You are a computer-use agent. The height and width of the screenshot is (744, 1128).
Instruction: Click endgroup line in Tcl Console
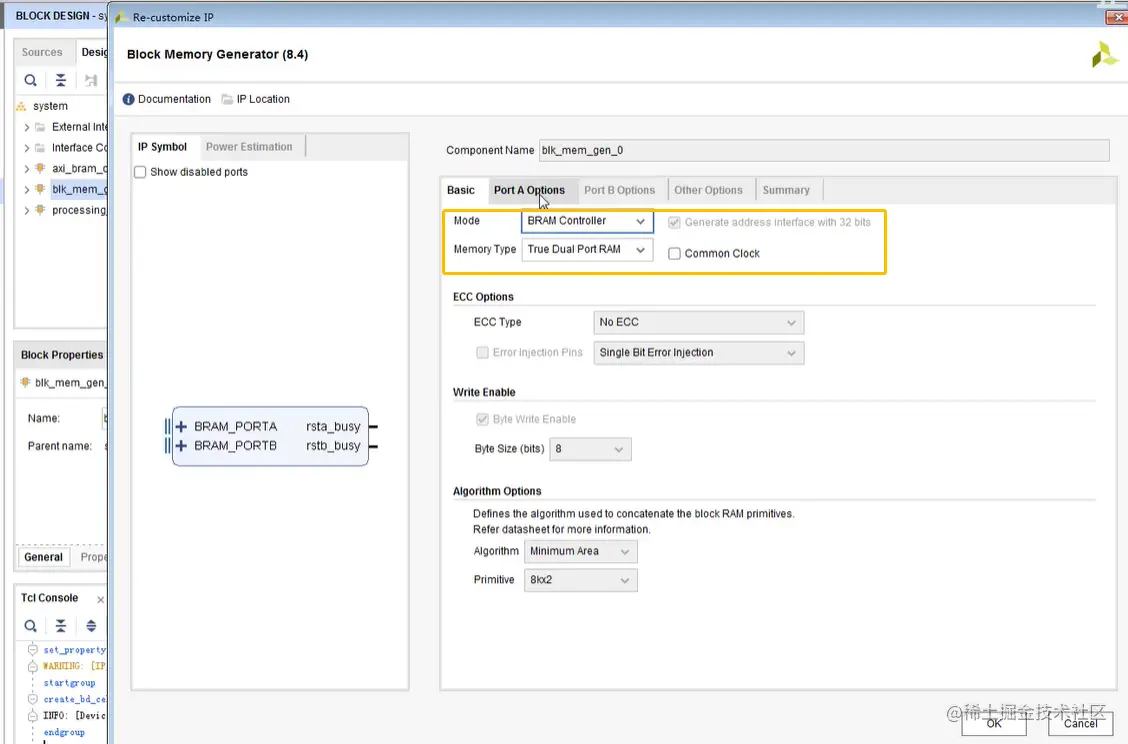[x=64, y=732]
